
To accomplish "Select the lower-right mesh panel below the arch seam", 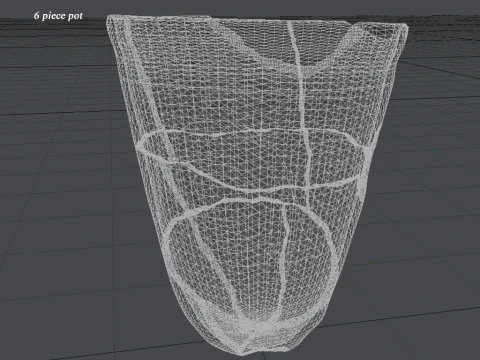I will pos(308,257).
